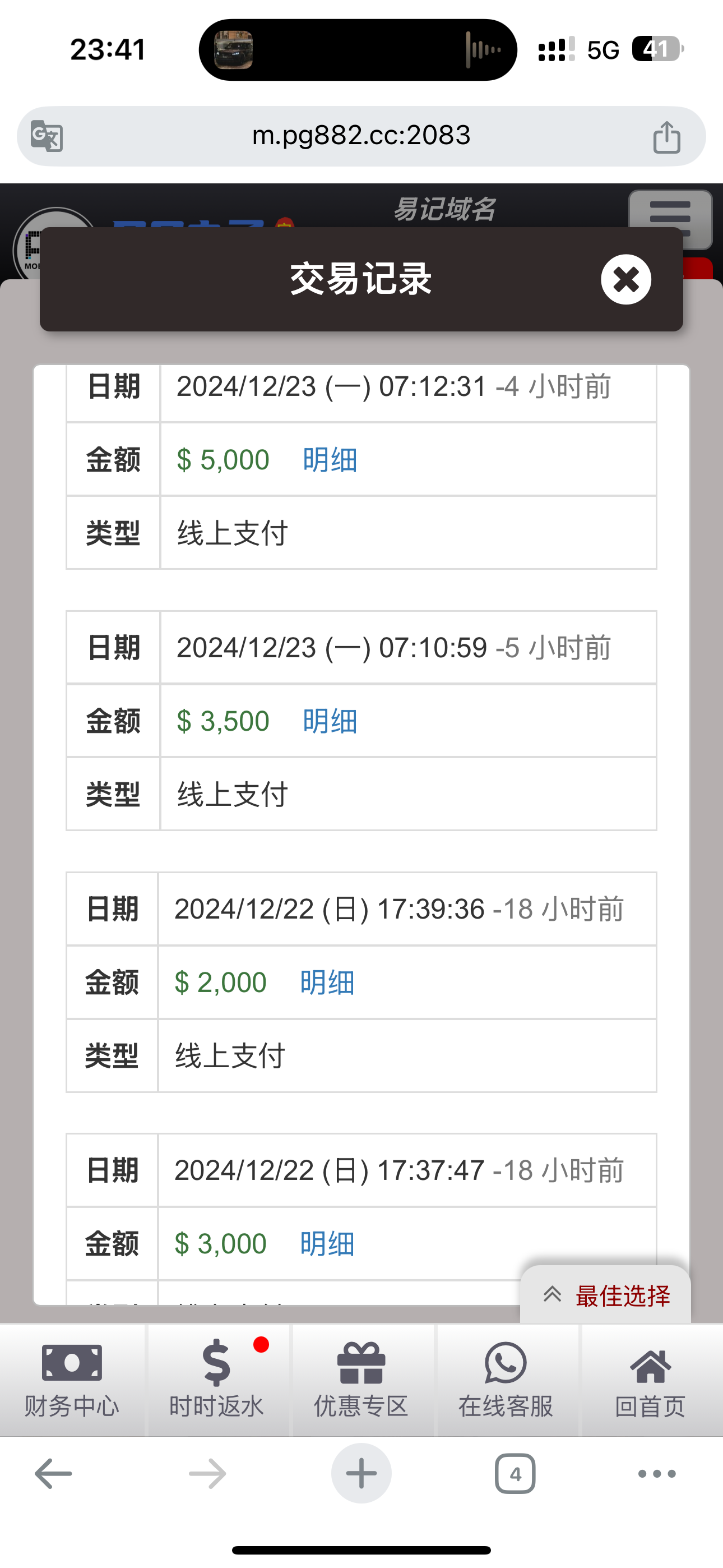Tap the translate icon in address bar
This screenshot has width=723, height=1568.
tap(47, 136)
